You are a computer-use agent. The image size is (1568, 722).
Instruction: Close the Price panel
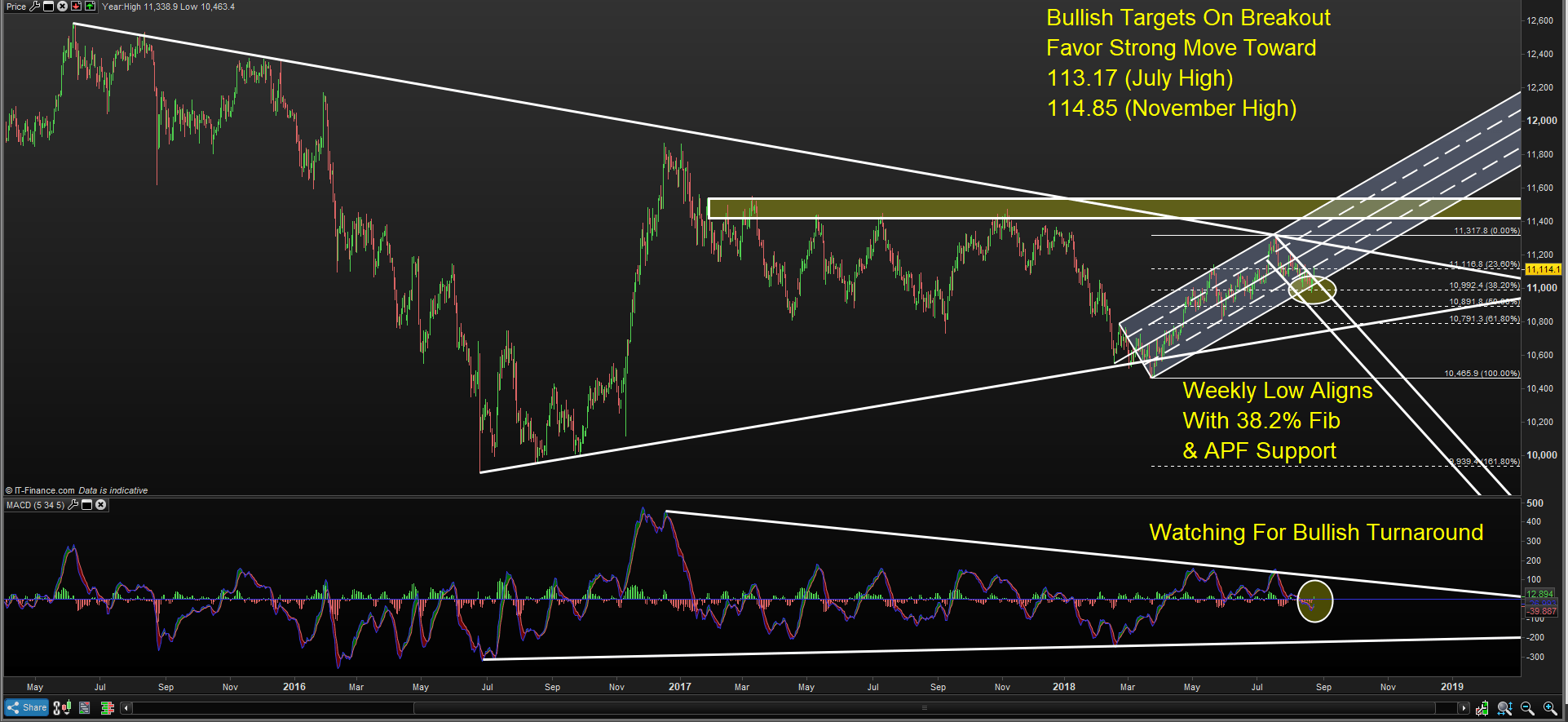pos(62,7)
